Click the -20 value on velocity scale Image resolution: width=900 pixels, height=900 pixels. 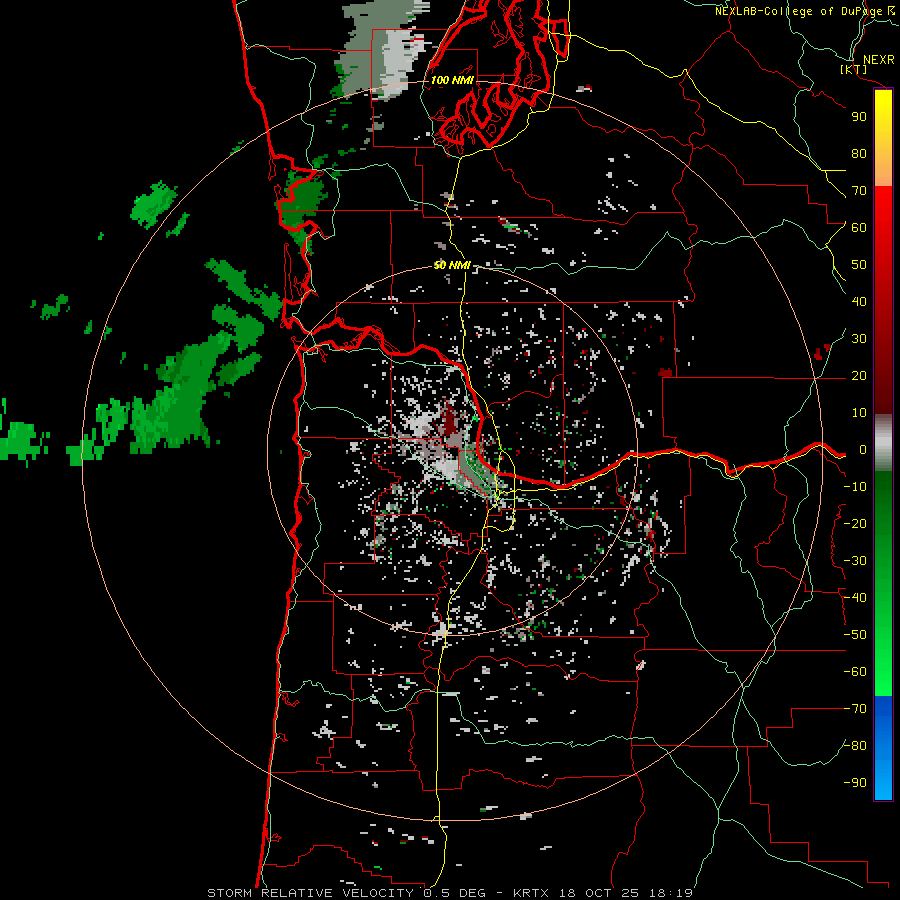click(x=855, y=523)
